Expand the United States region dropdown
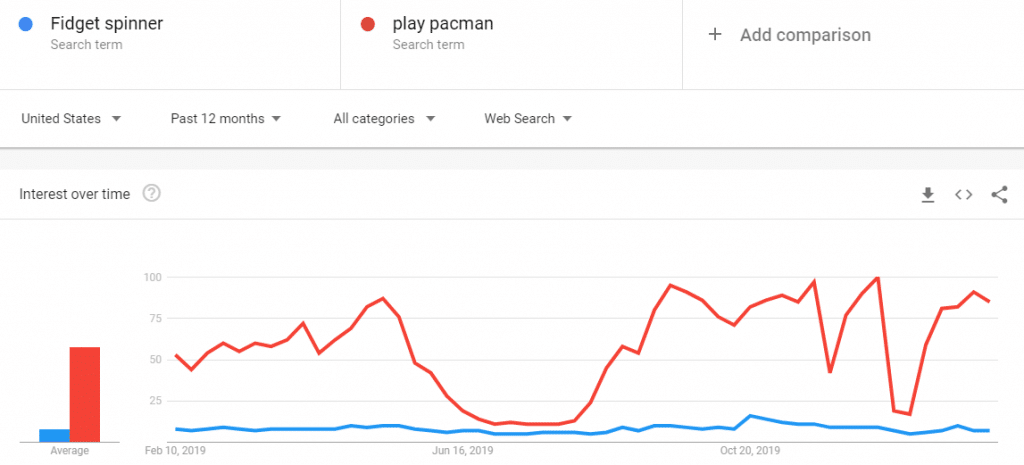 pos(71,119)
